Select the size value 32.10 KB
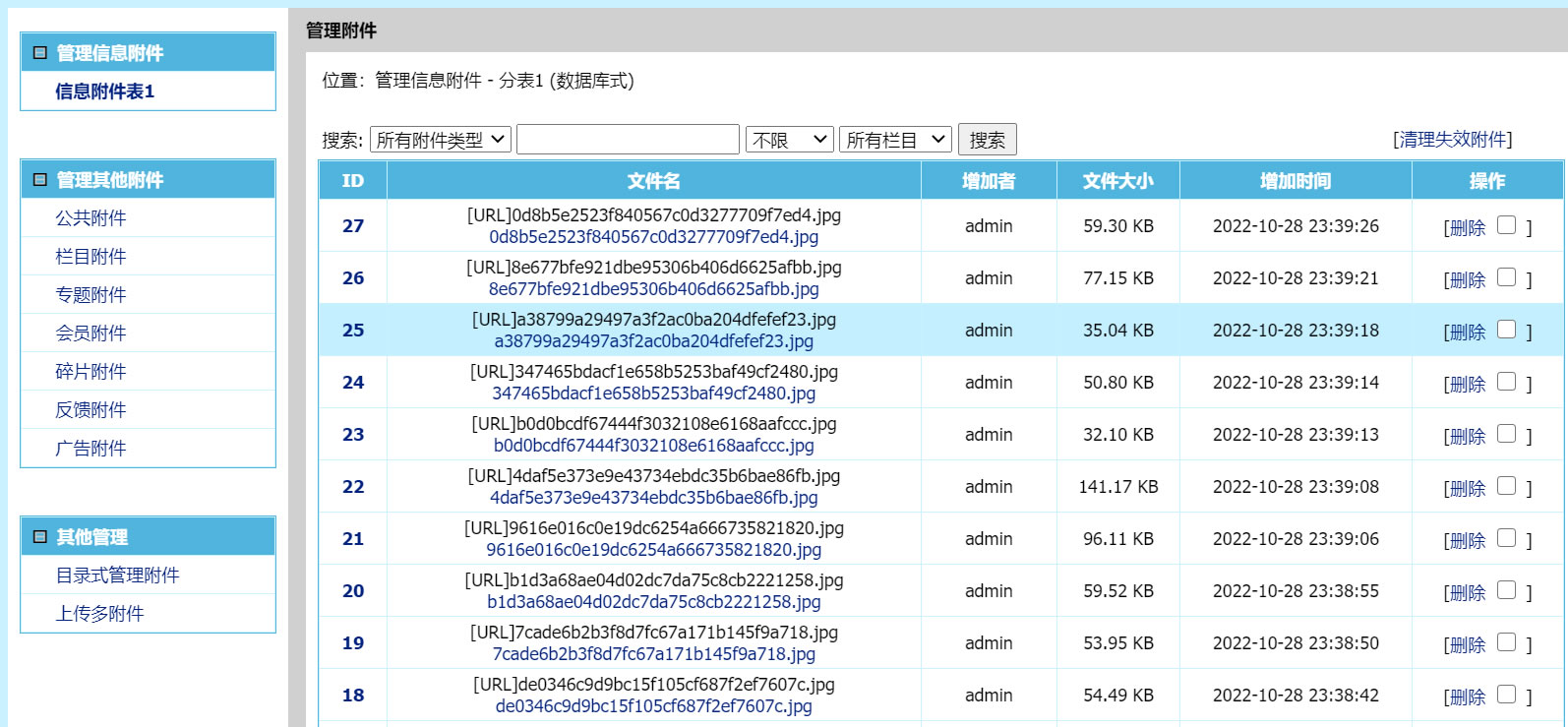The height and width of the screenshot is (727, 1568). (1118, 435)
